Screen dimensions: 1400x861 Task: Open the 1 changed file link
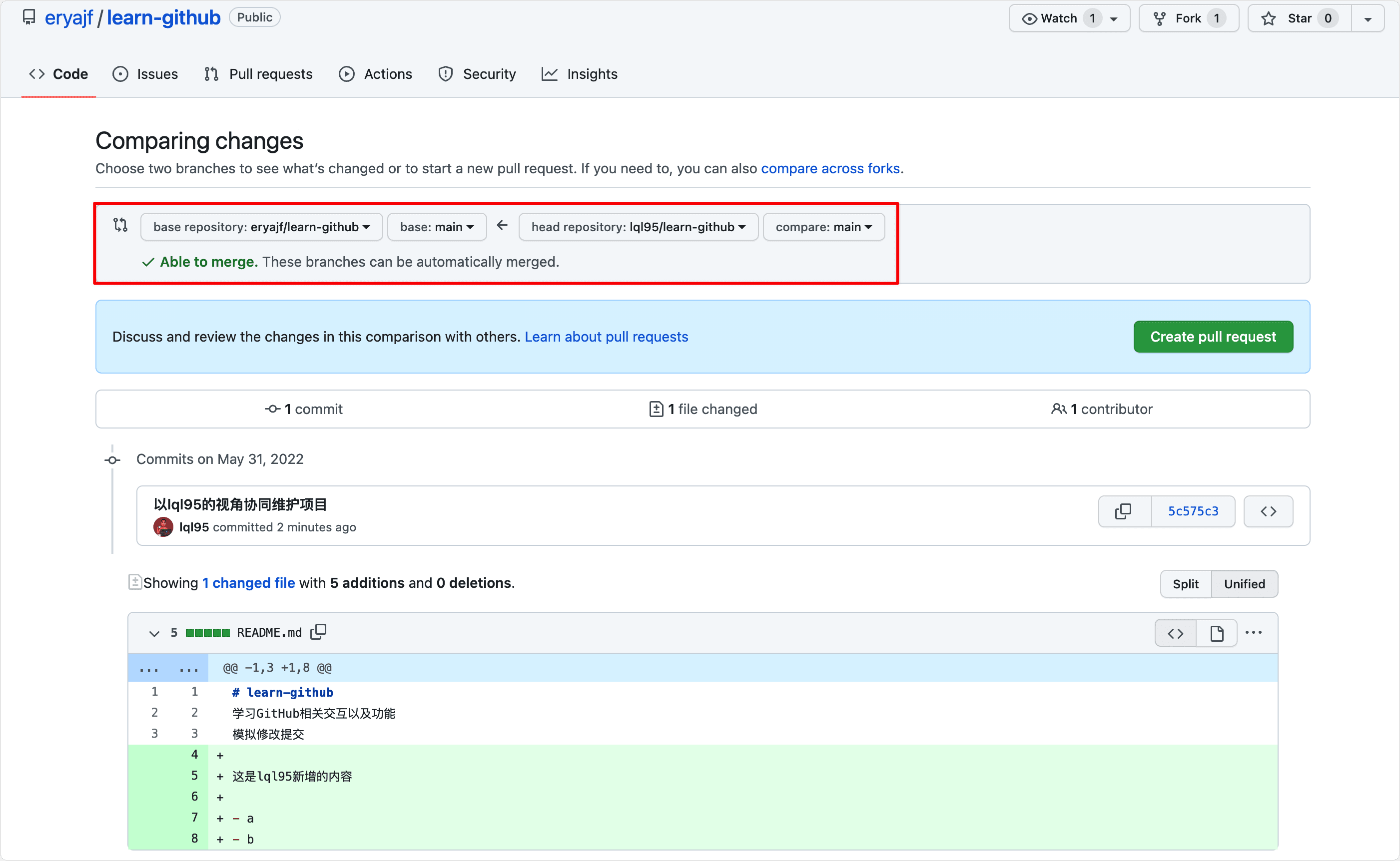[x=248, y=582]
